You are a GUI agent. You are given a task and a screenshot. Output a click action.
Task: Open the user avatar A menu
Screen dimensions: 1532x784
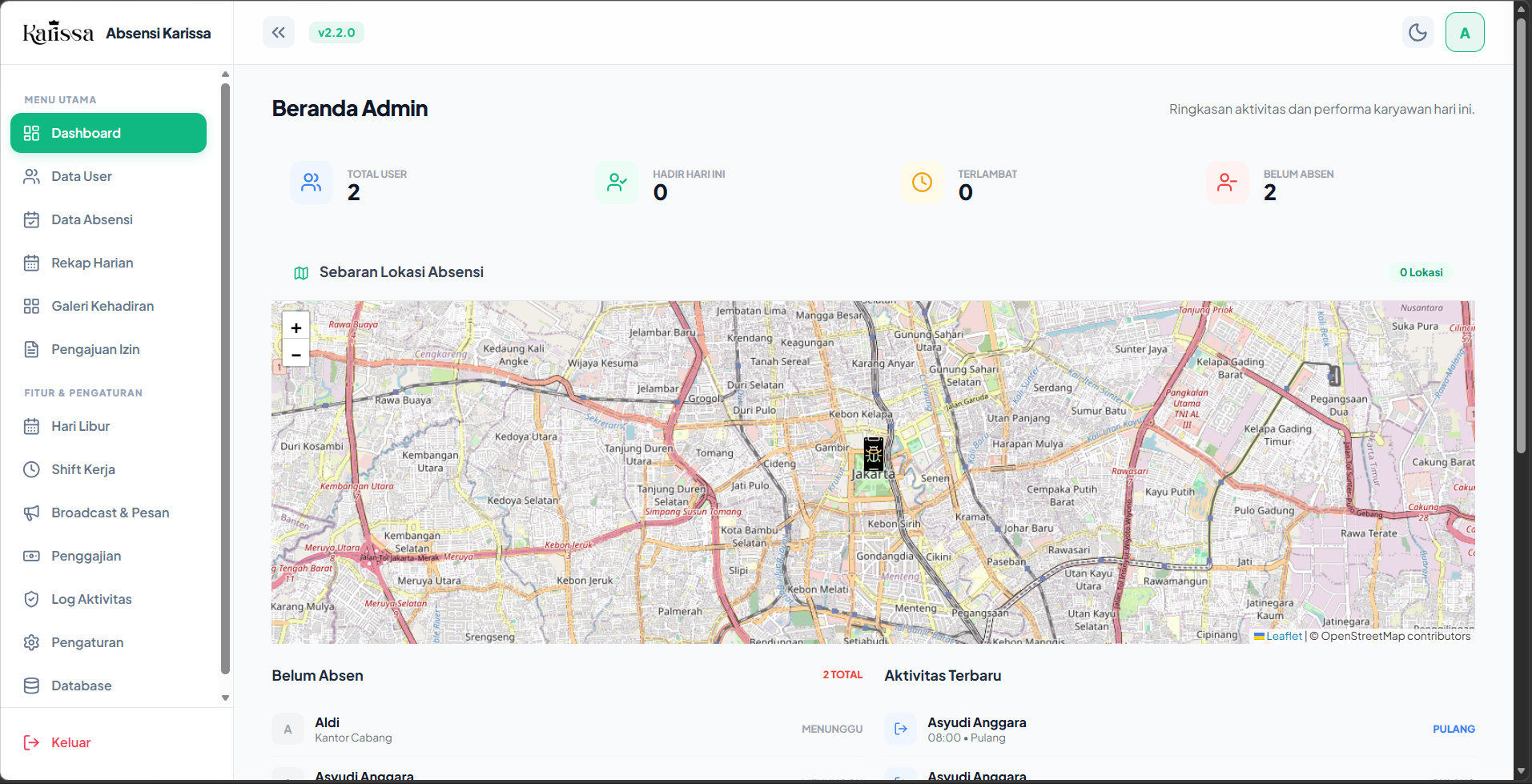(1465, 33)
